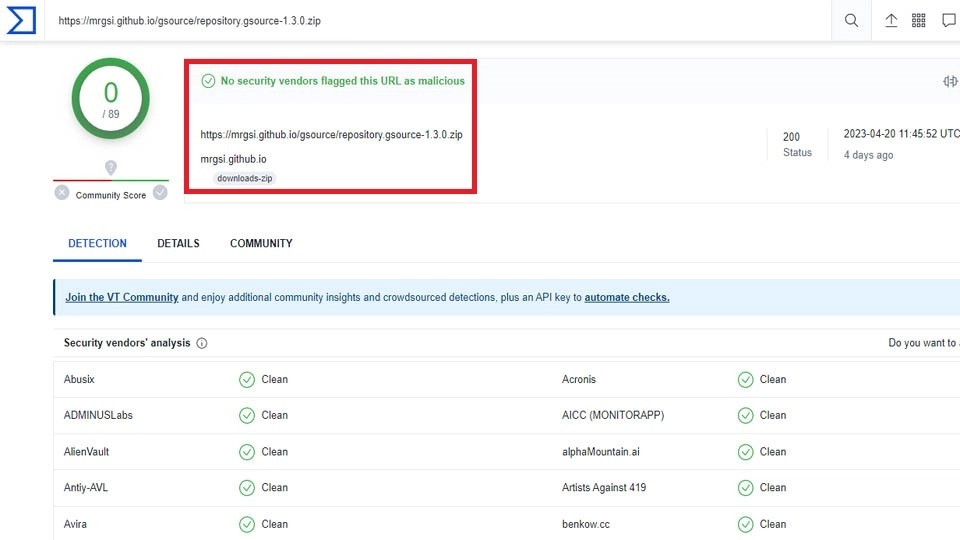Switch to the DETAILS tab
Image resolution: width=960 pixels, height=540 pixels.
tap(178, 243)
